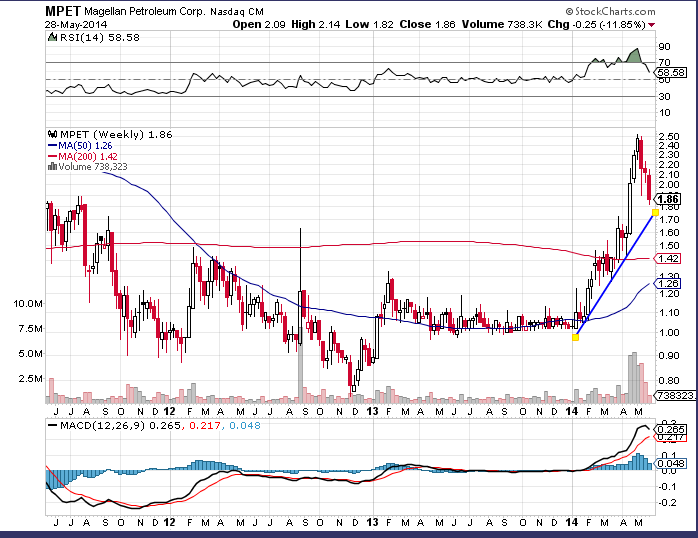Click the 1.00 price axis label

pos(669,332)
